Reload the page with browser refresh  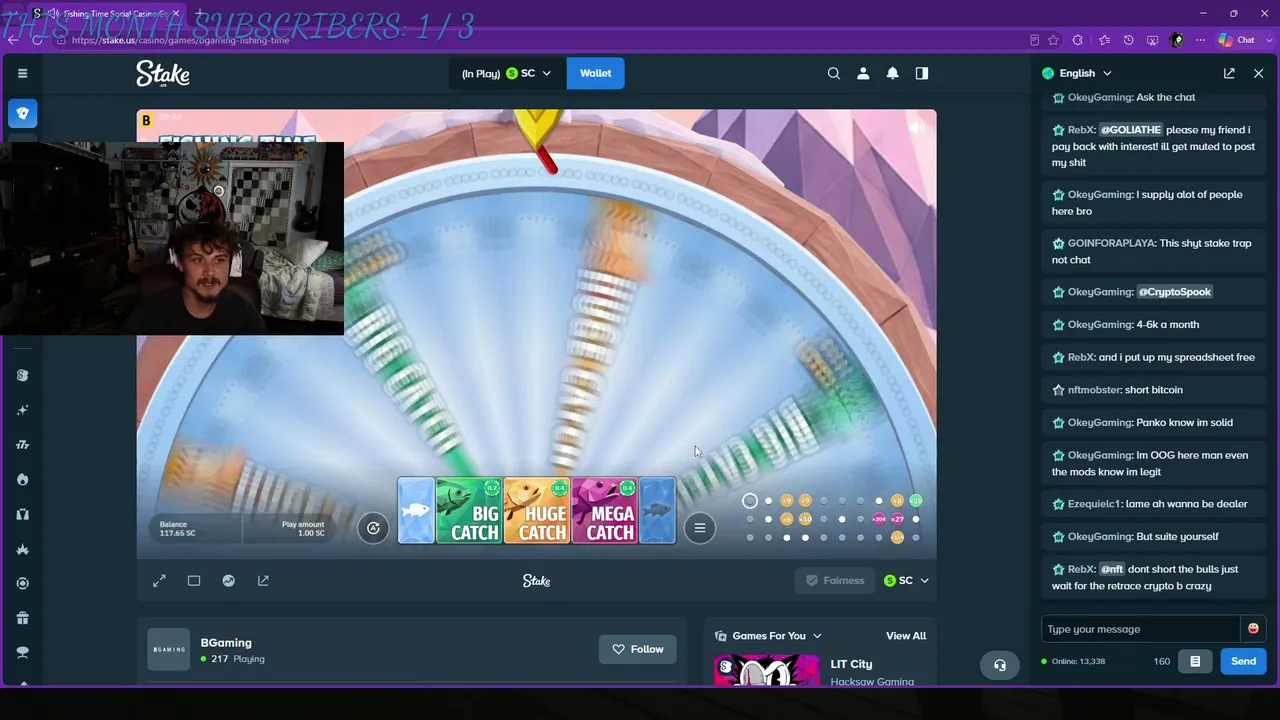point(35,40)
